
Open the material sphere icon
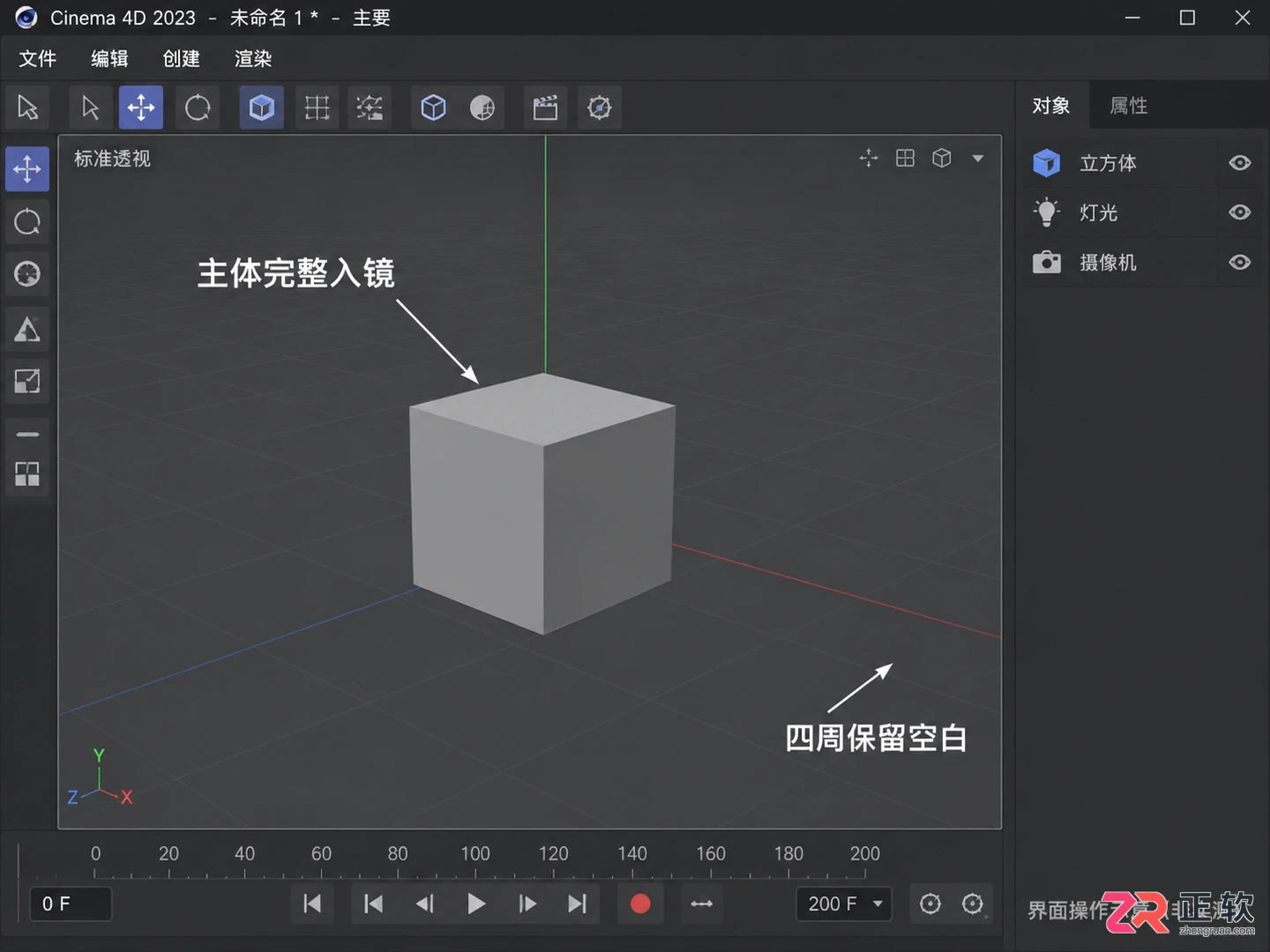(x=482, y=108)
